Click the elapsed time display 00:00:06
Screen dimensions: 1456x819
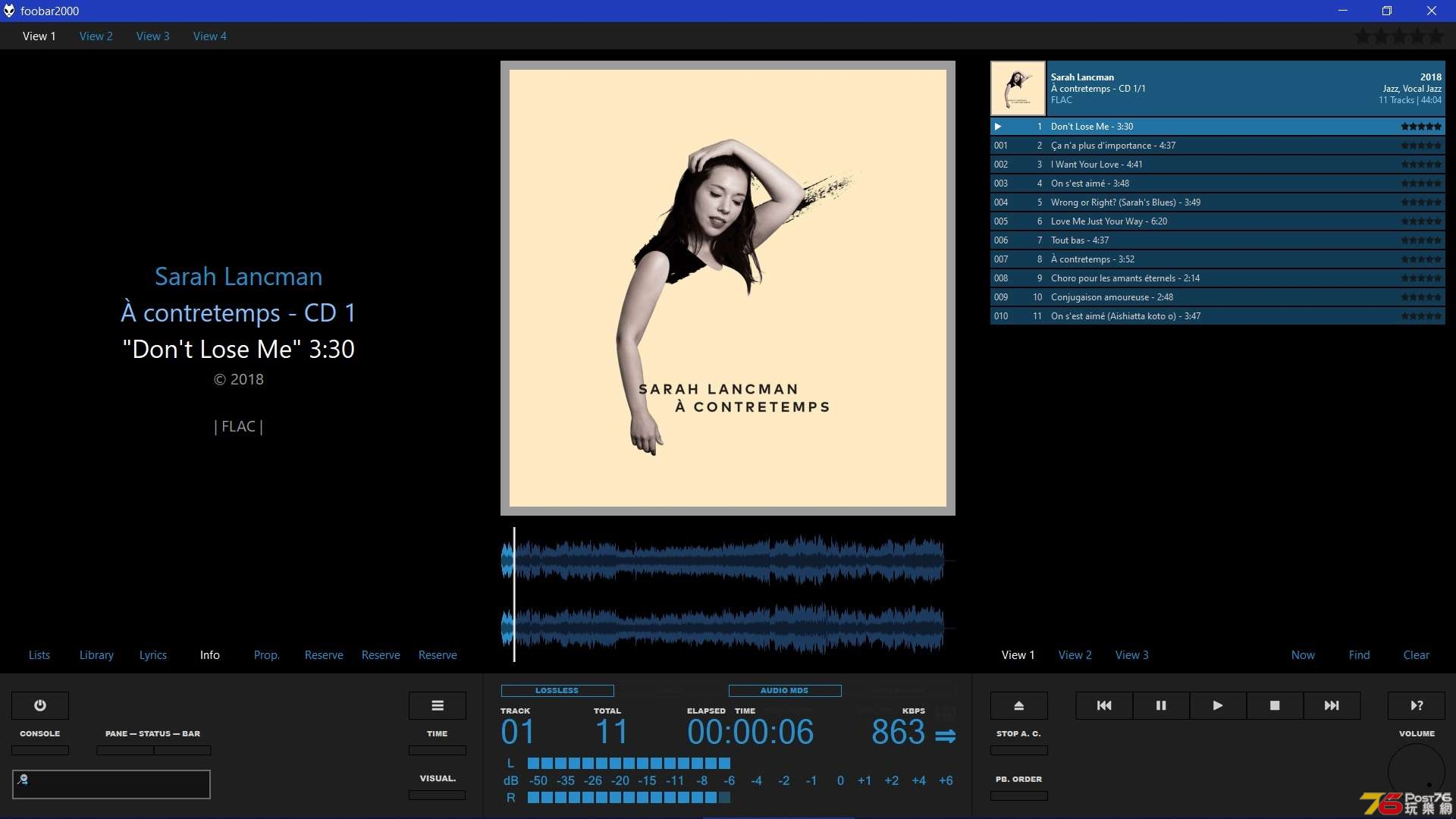pyautogui.click(x=751, y=732)
